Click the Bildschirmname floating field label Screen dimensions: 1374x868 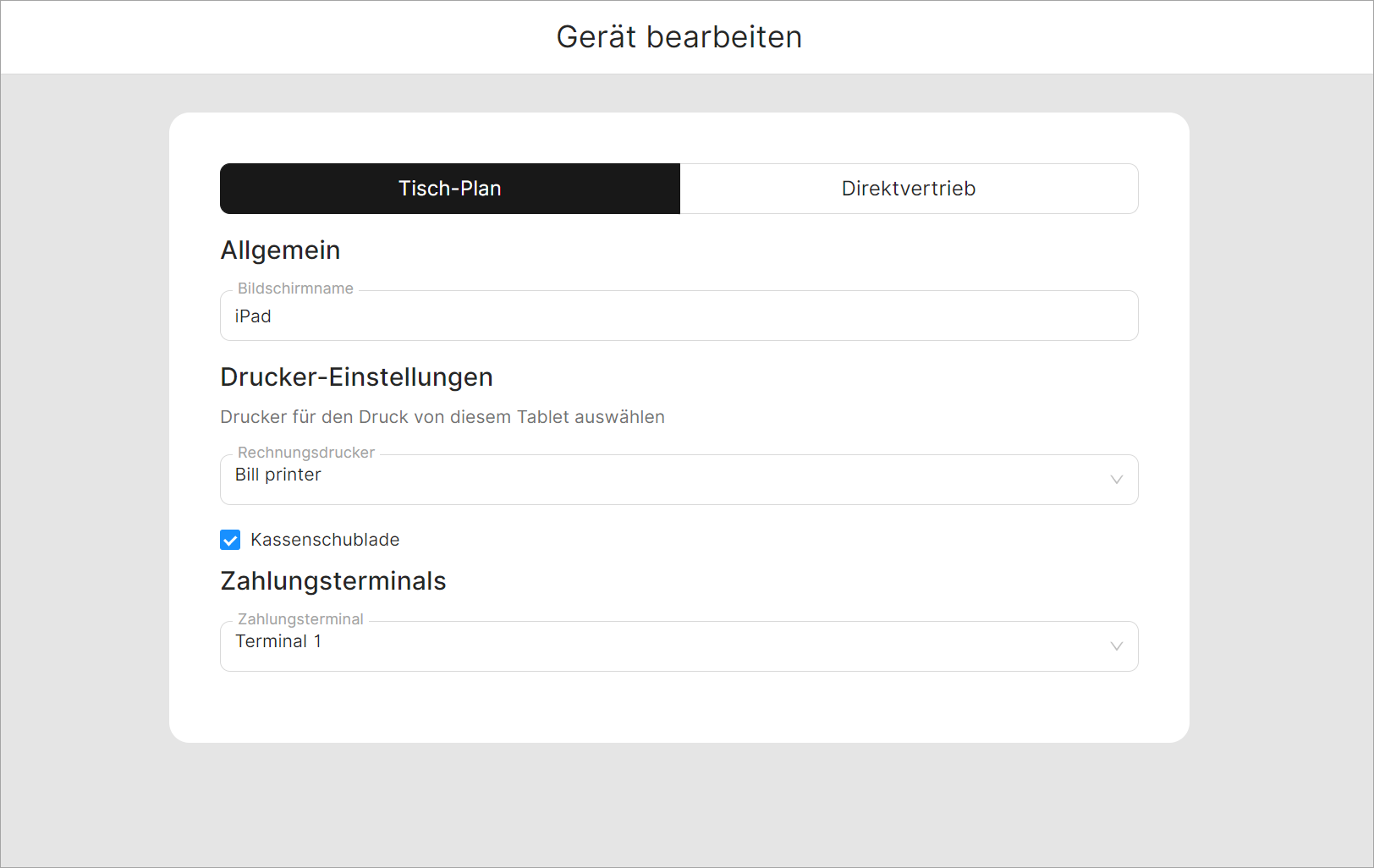tap(295, 288)
